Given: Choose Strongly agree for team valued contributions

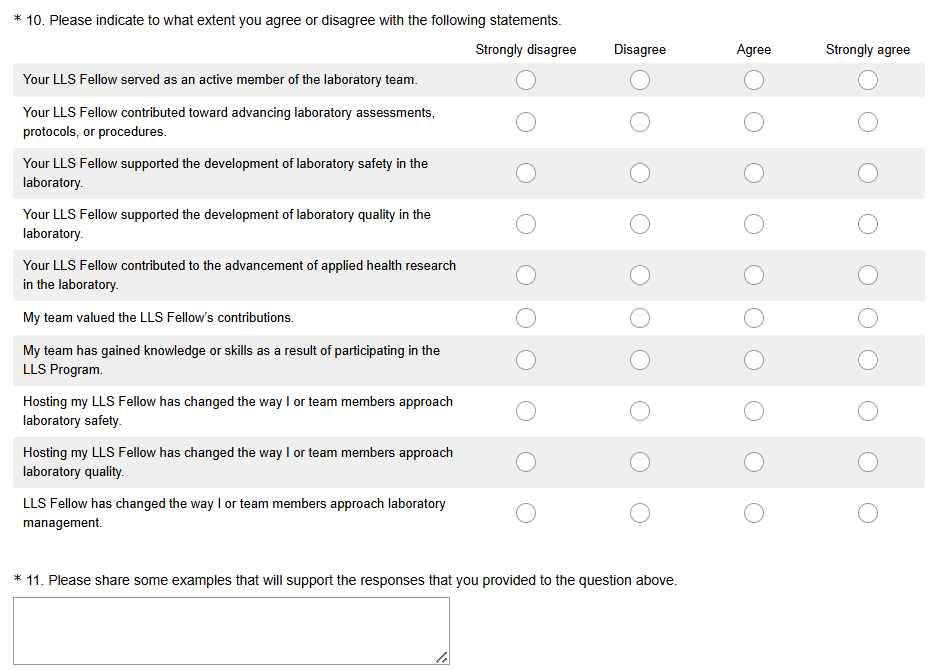Looking at the screenshot, I should click(x=868, y=318).
